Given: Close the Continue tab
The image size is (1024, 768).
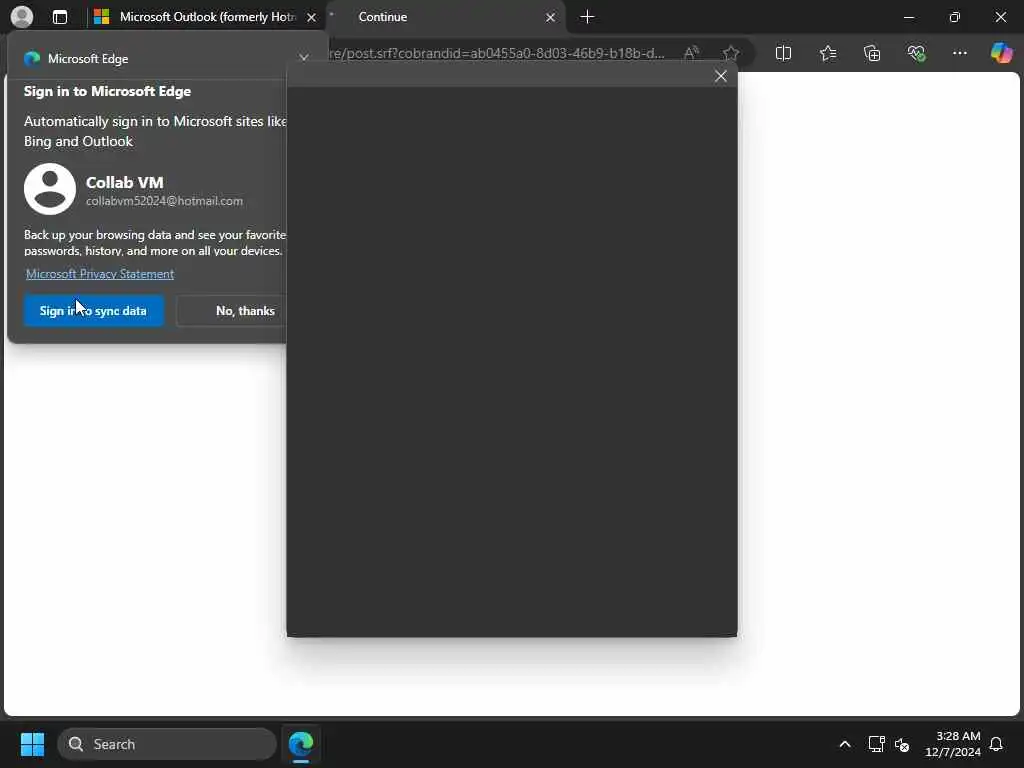Looking at the screenshot, I should pyautogui.click(x=550, y=18).
